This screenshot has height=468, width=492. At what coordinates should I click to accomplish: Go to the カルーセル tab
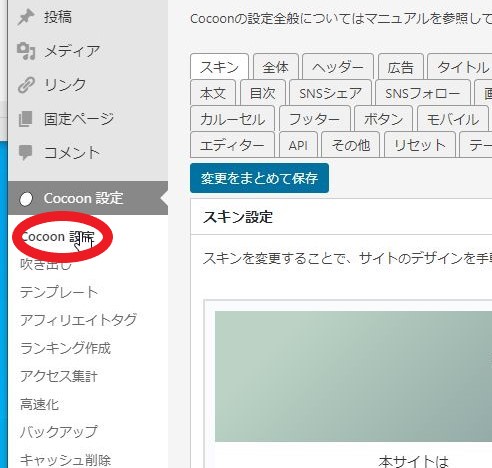coord(232,119)
